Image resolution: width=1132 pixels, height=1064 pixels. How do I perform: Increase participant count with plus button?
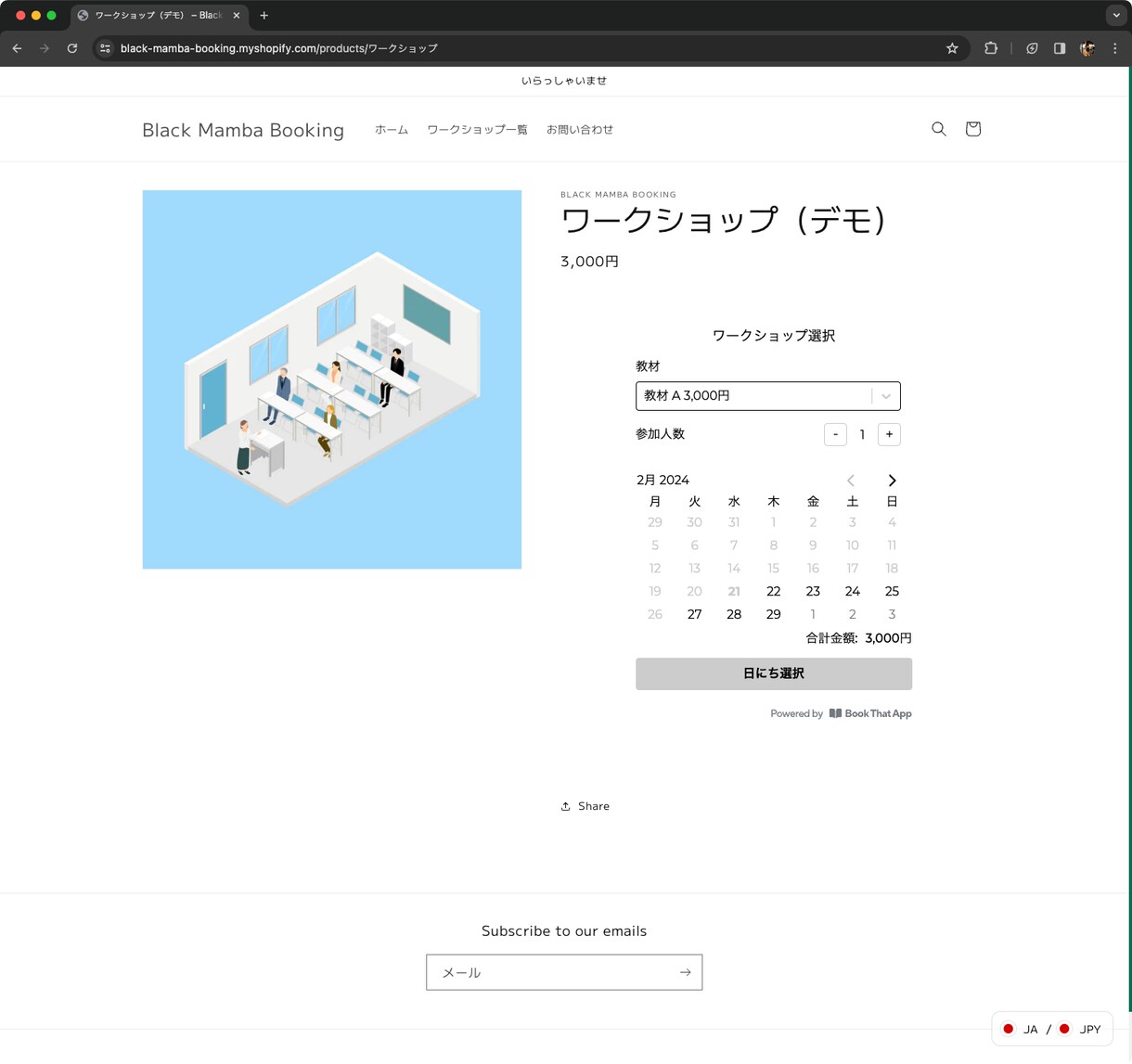889,434
